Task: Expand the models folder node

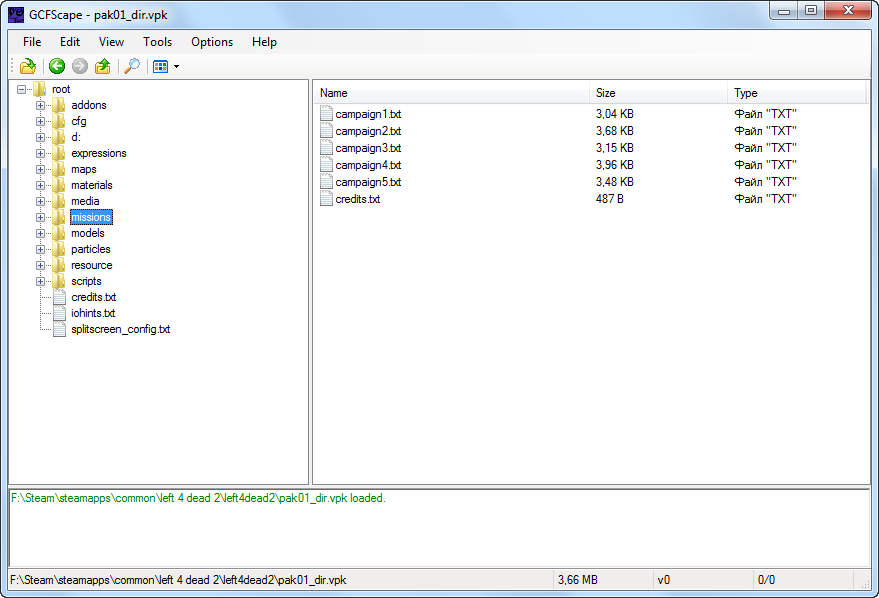Action: point(40,233)
